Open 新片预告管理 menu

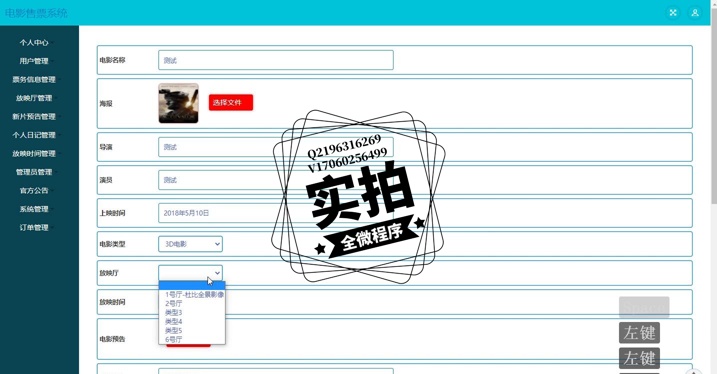[x=34, y=117]
